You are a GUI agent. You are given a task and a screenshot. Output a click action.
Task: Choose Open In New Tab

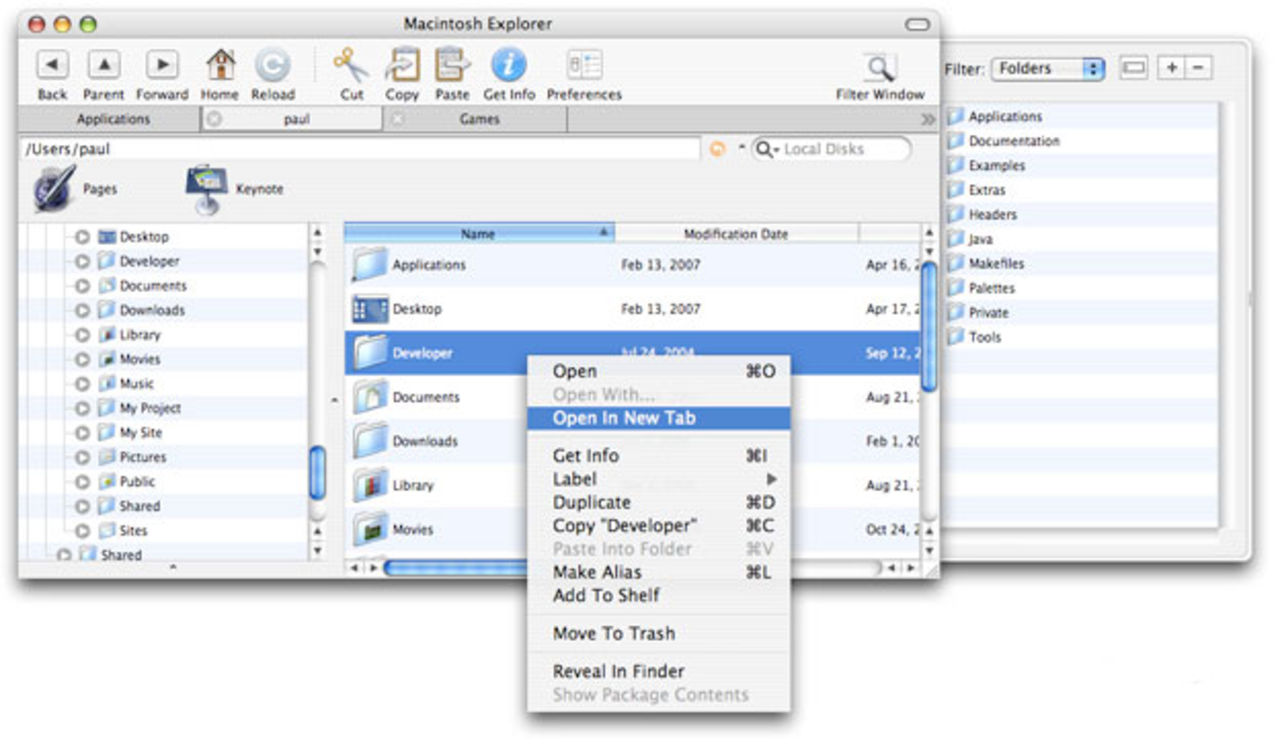(624, 418)
